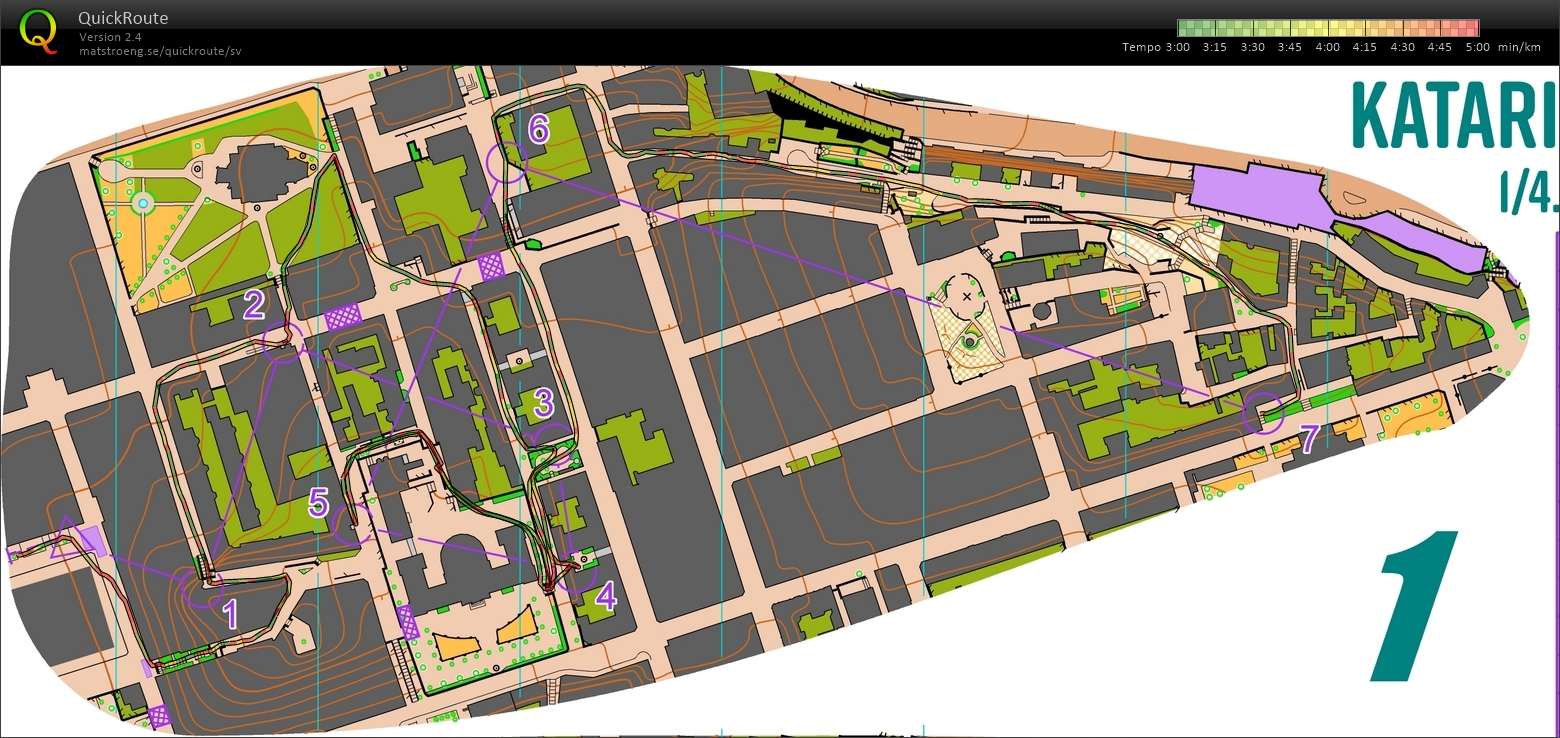This screenshot has height=738, width=1560.
Task: Click control circle 6 on the map
Action: pos(506,161)
